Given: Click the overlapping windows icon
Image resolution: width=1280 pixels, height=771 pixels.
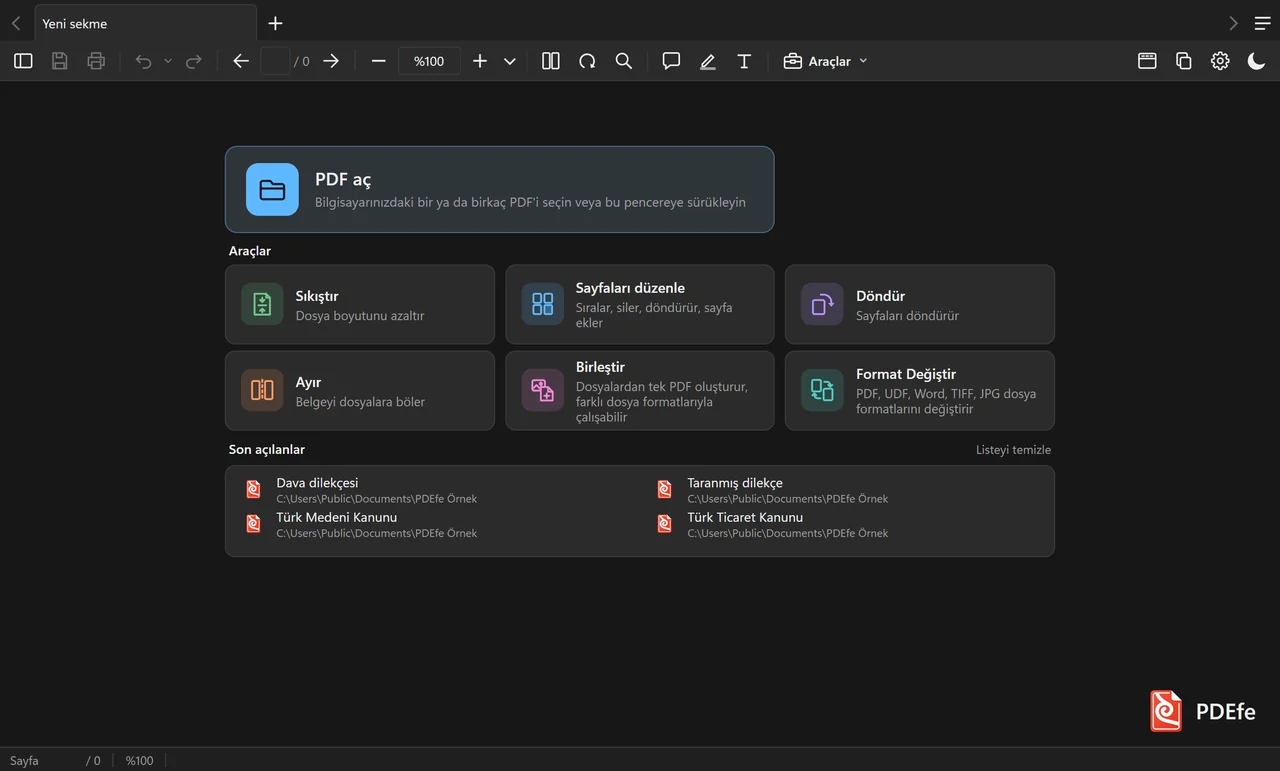Looking at the screenshot, I should (1184, 61).
